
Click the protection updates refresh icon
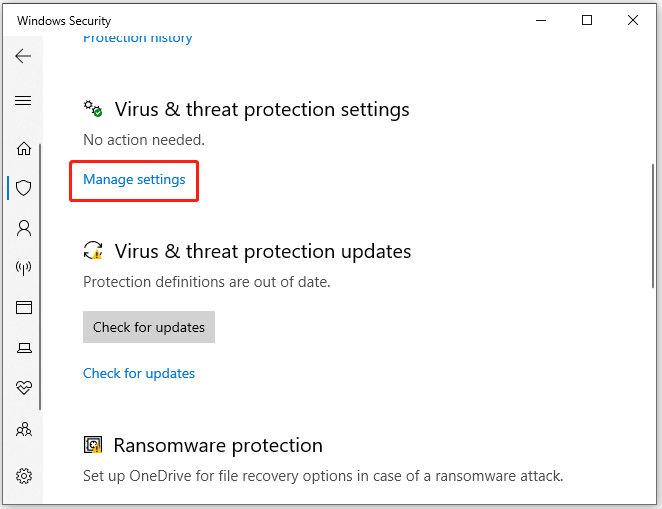pyautogui.click(x=93, y=251)
